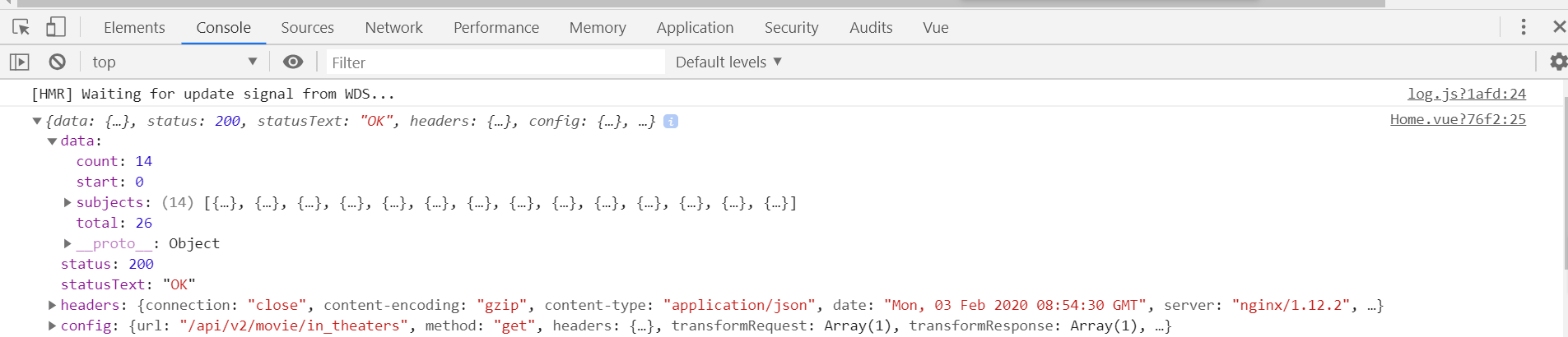Viewport: 1568px width, 337px height.
Task: Click the total: 26 property
Action: point(114,223)
